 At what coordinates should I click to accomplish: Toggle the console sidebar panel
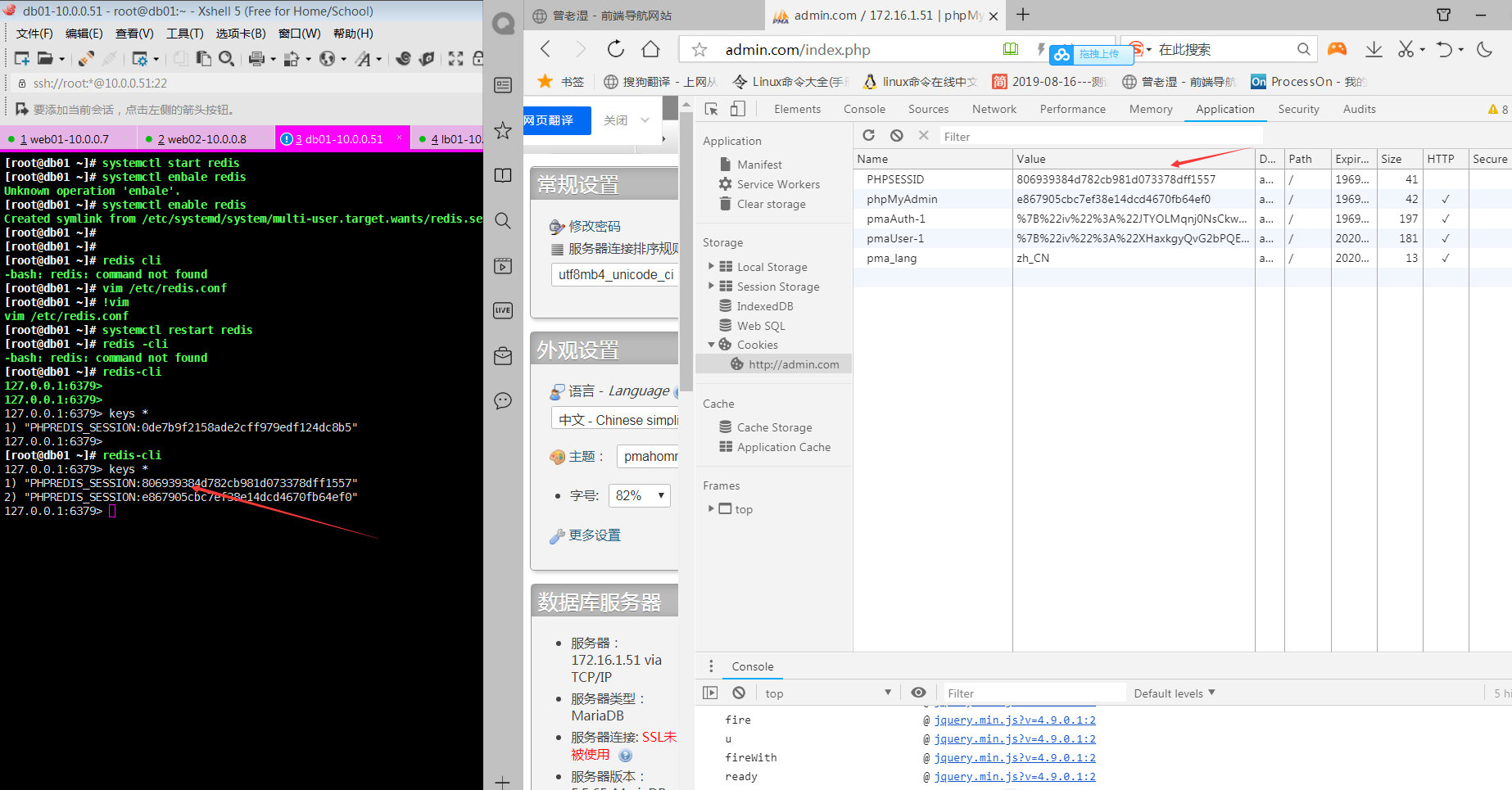[x=710, y=693]
